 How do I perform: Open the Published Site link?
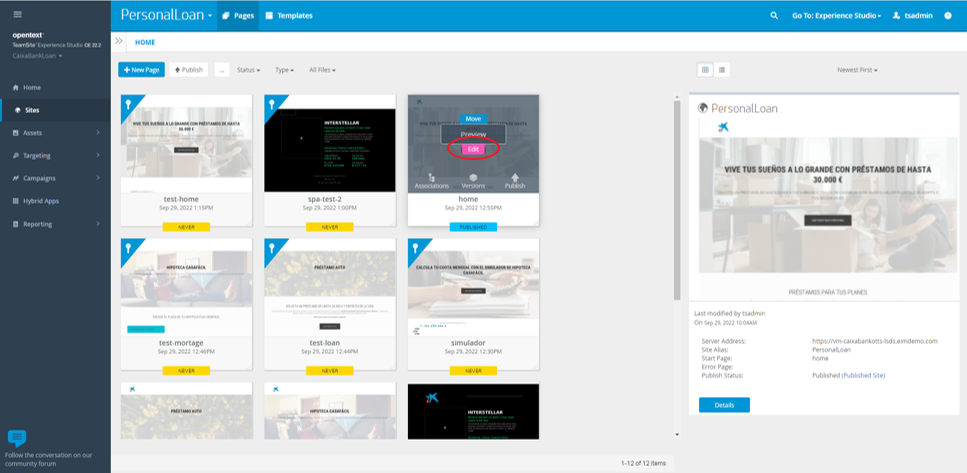[863, 375]
